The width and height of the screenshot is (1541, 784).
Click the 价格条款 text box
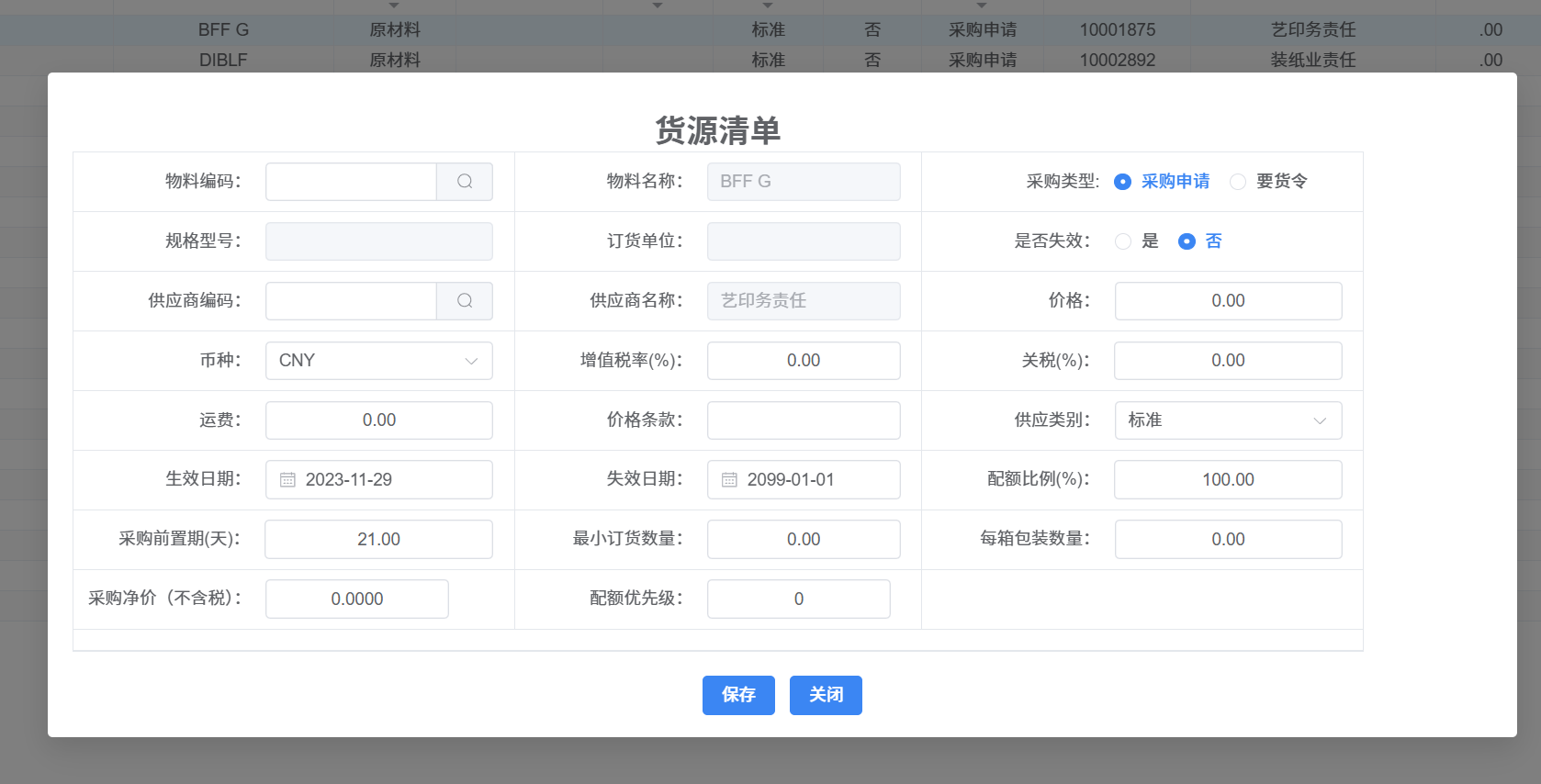pyautogui.click(x=804, y=420)
